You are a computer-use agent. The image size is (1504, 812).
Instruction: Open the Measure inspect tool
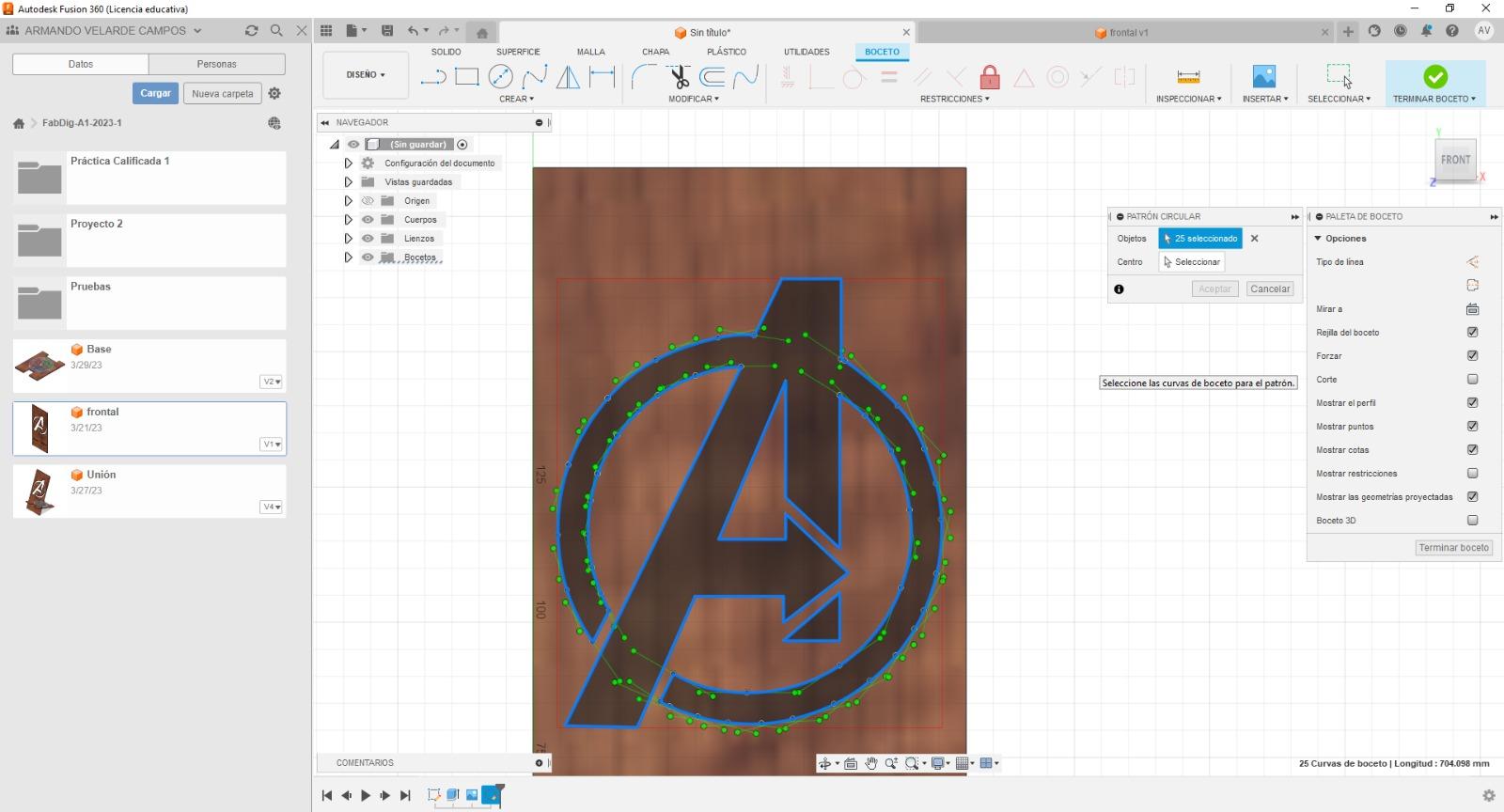coord(1188,77)
